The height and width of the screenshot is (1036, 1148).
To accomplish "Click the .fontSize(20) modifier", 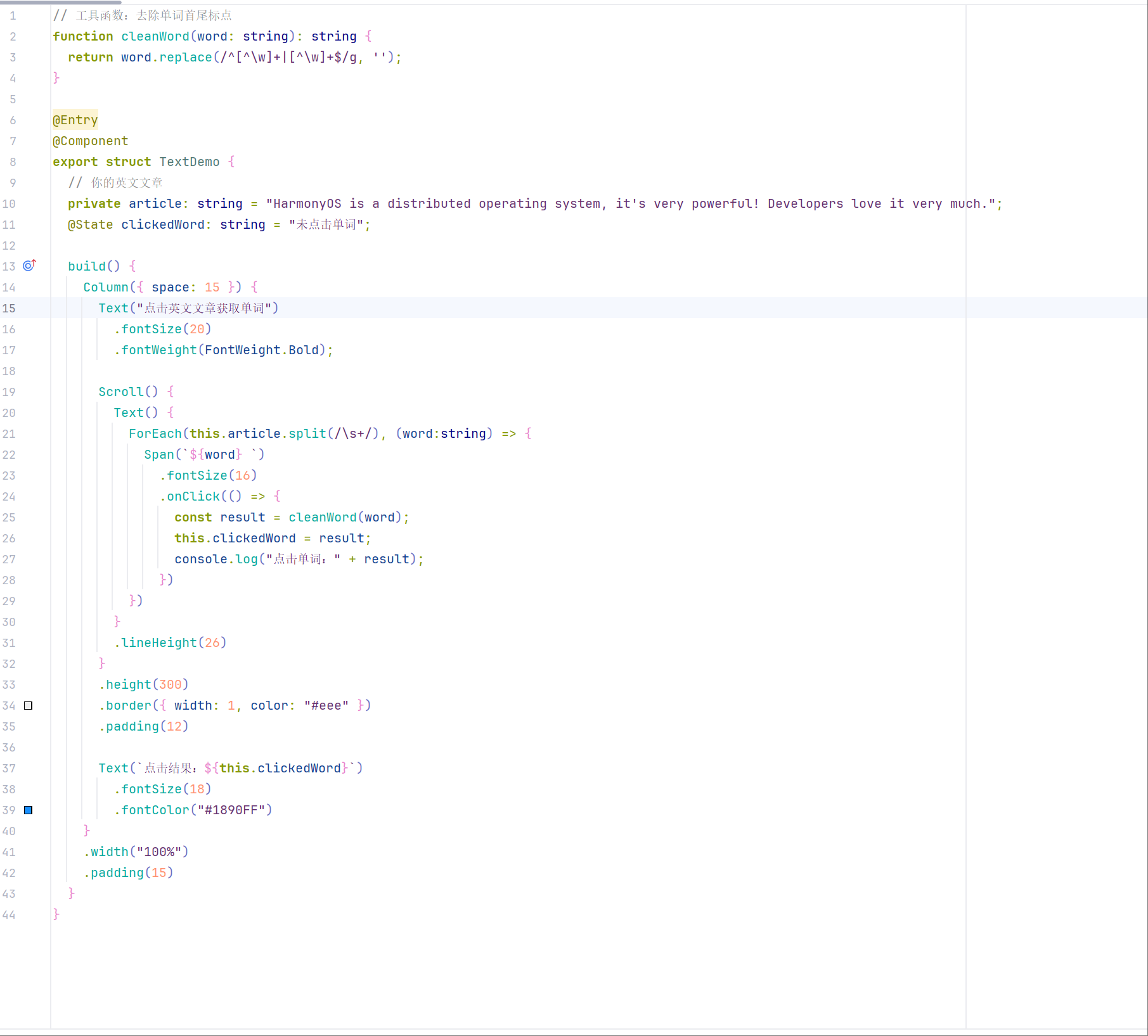I will pos(162,329).
